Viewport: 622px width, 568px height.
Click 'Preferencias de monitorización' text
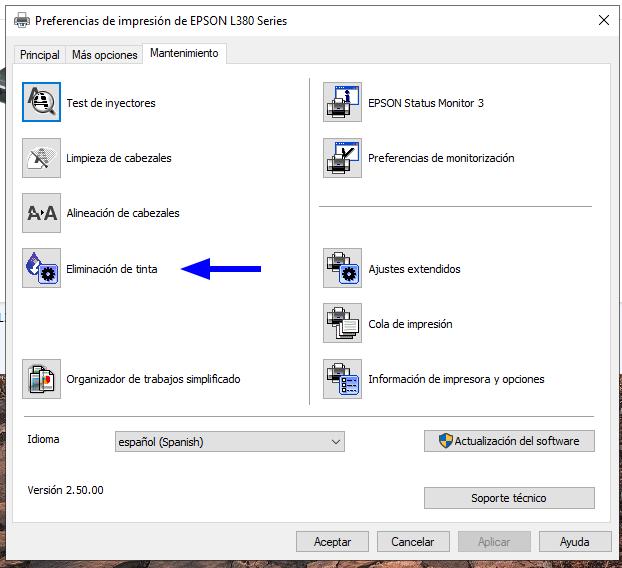[441, 158]
